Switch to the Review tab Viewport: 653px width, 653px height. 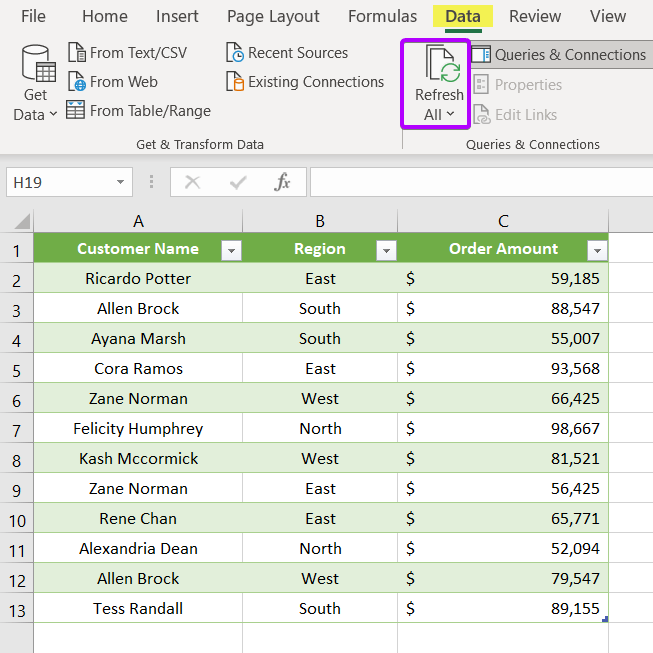[x=535, y=16]
